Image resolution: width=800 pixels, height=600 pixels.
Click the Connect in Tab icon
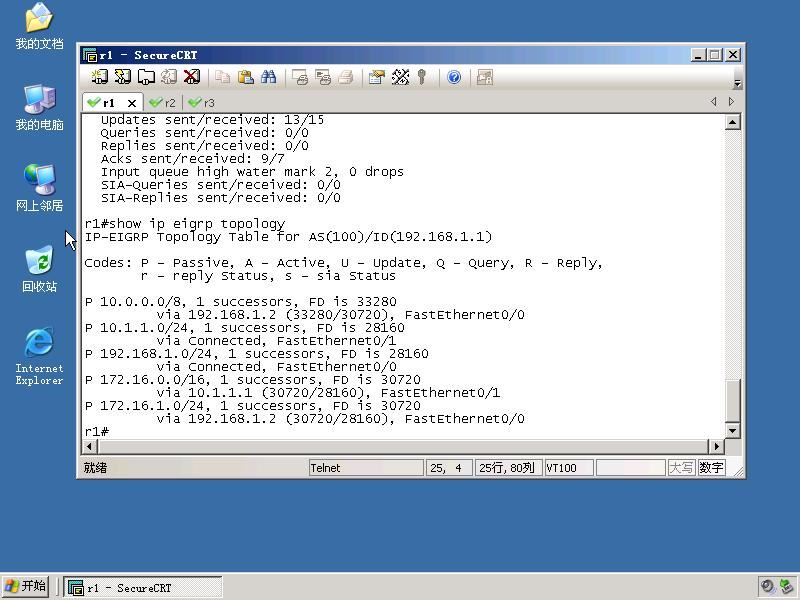point(146,77)
